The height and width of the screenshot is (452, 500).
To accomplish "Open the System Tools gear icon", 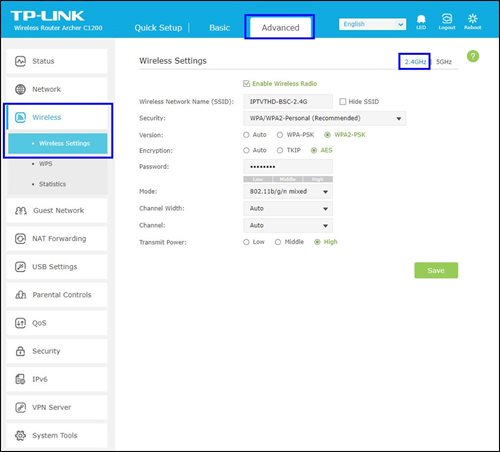I will point(20,435).
